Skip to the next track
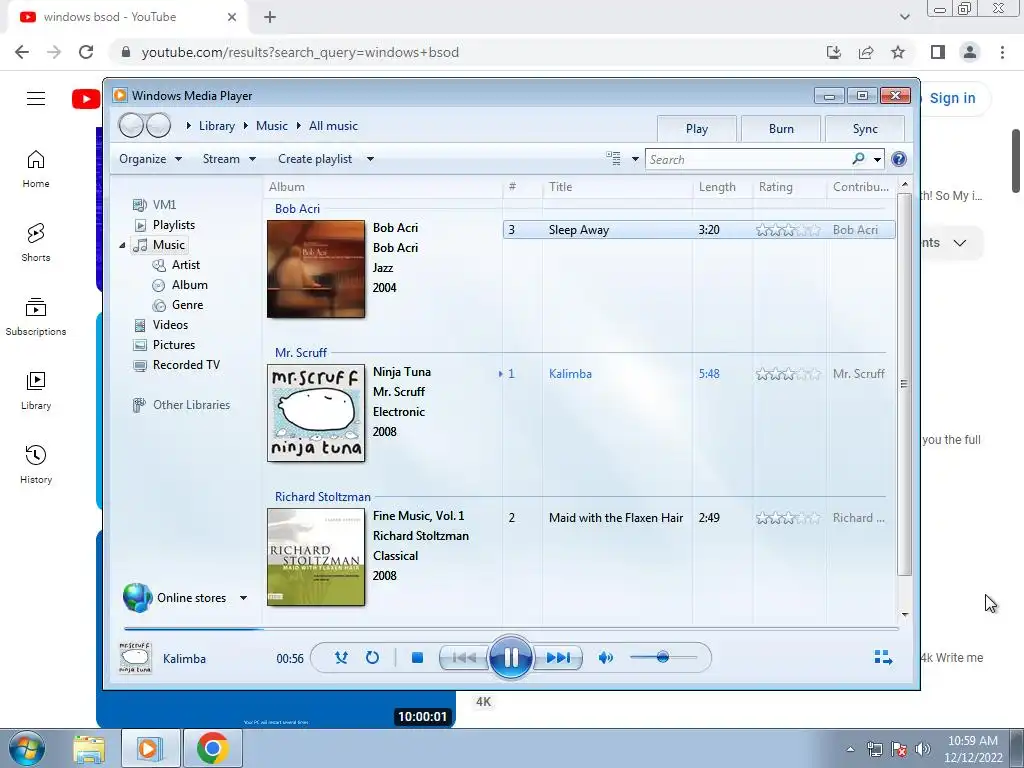1024x768 pixels. (x=558, y=658)
